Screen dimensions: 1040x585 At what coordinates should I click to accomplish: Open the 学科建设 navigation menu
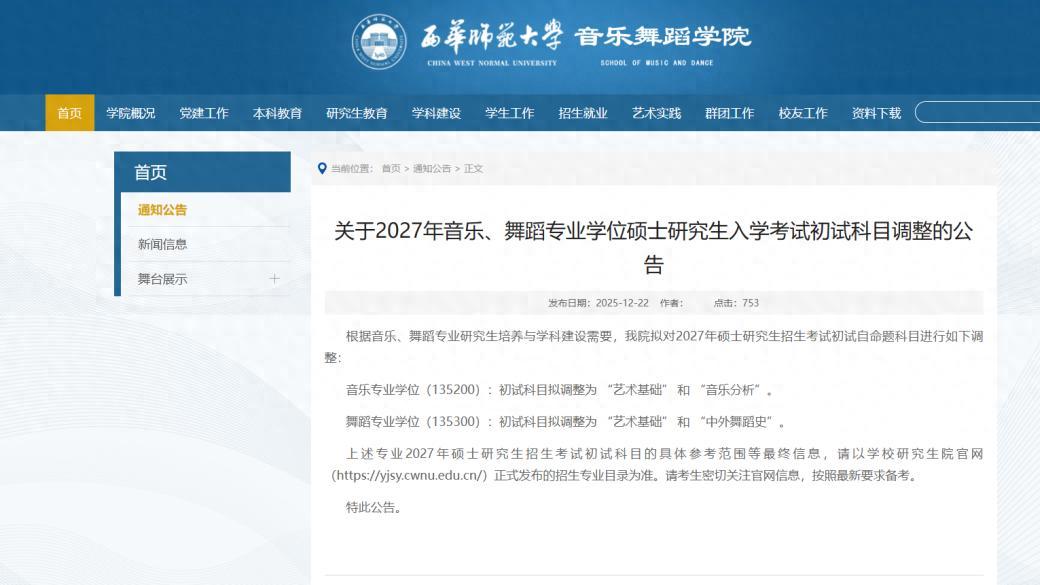pos(436,112)
